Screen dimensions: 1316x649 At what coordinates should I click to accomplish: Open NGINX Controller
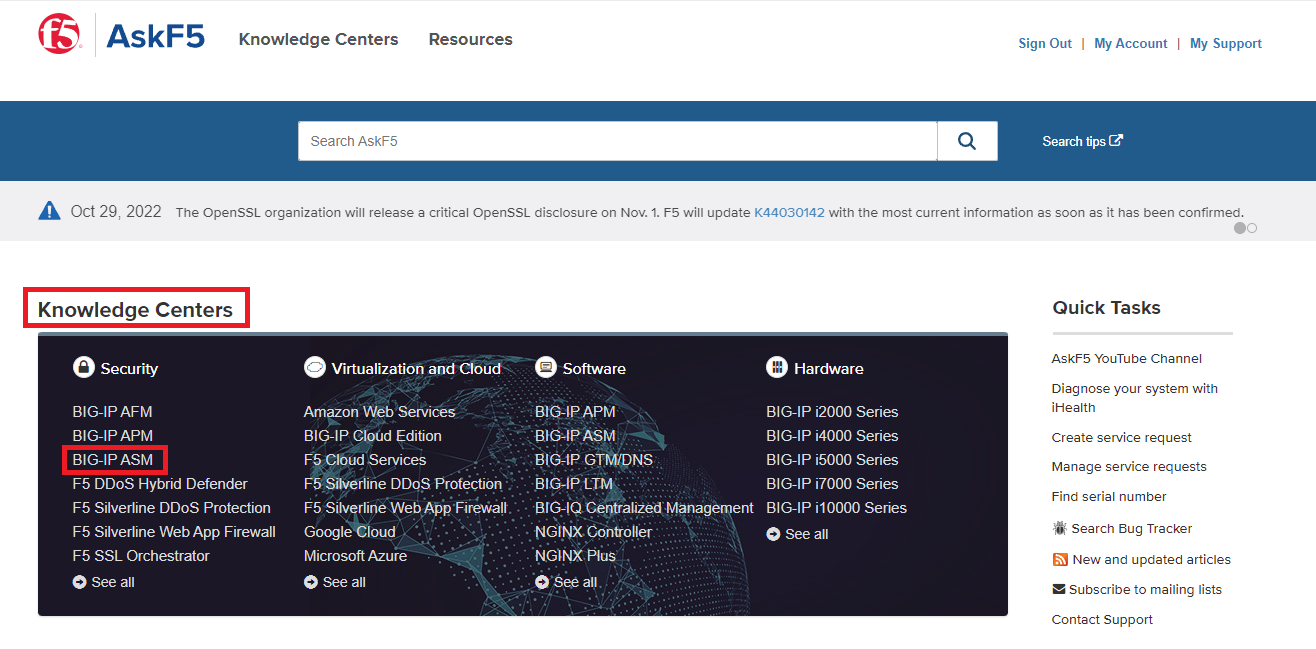coord(594,531)
